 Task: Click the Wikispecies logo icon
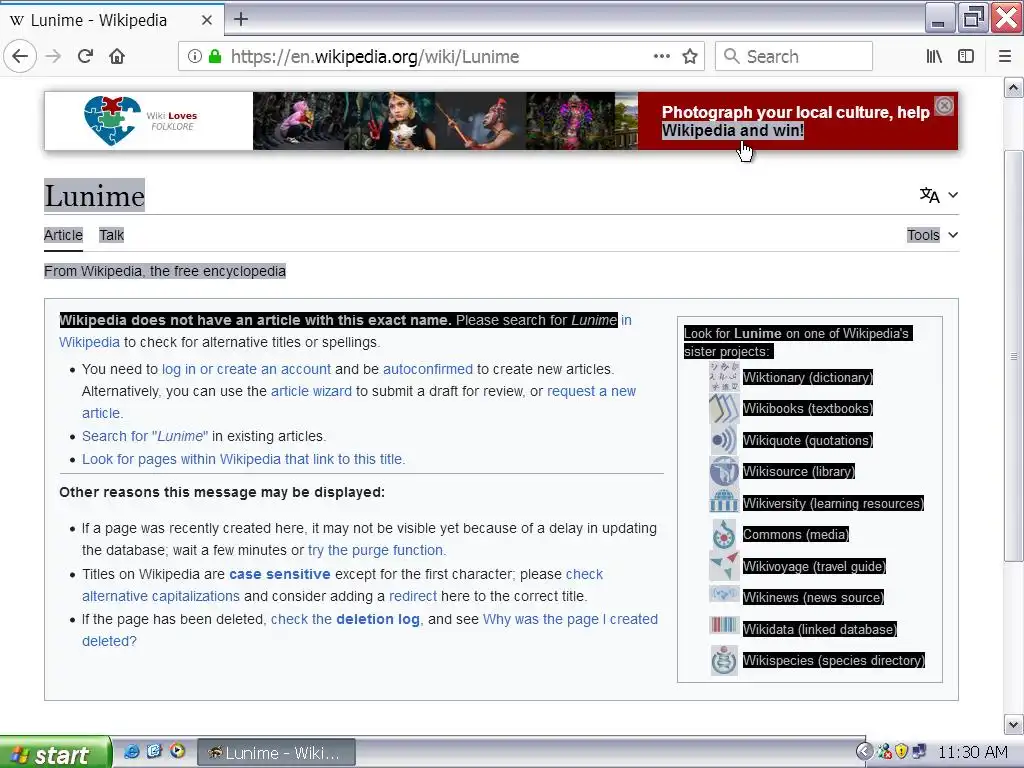724,660
